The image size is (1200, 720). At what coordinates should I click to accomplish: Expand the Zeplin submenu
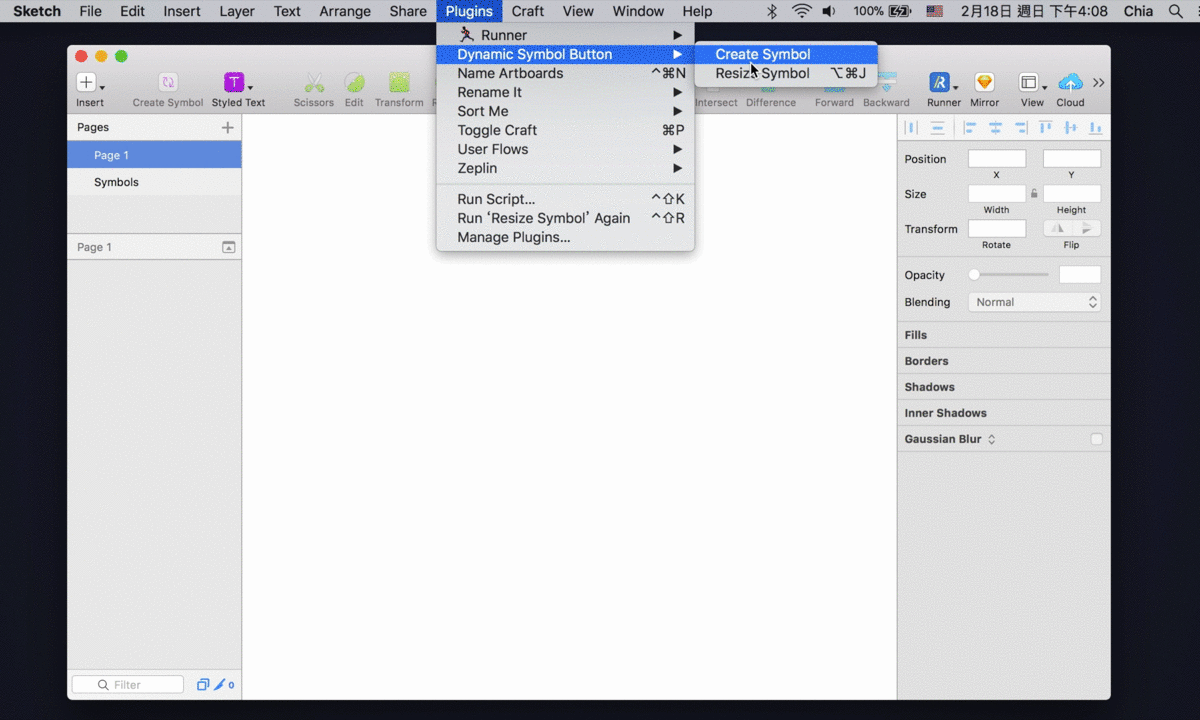tap(565, 168)
